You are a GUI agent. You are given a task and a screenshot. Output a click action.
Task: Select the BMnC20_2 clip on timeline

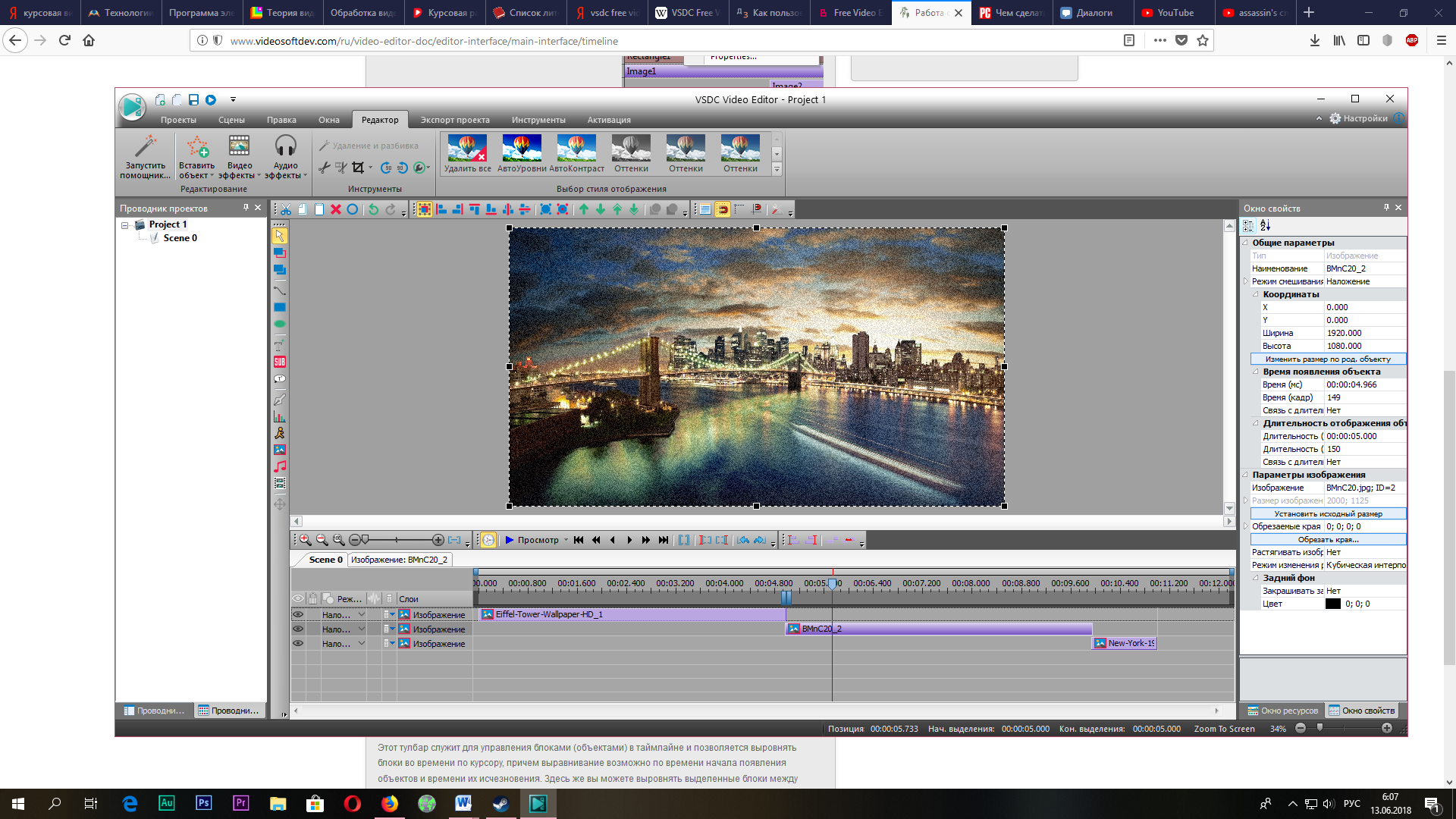[939, 629]
